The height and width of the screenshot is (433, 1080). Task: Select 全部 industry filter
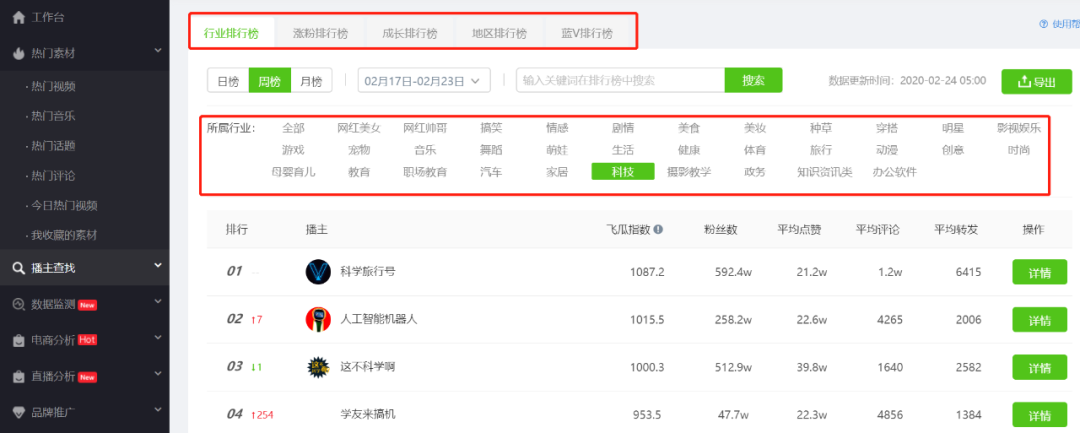tap(293, 128)
